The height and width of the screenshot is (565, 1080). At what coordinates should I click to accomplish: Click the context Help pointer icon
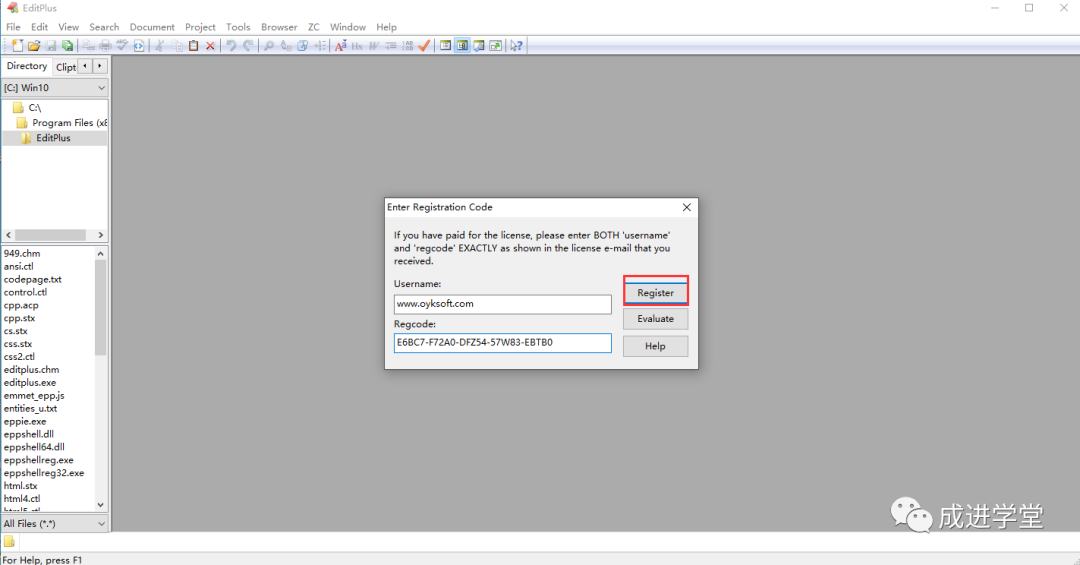click(516, 45)
